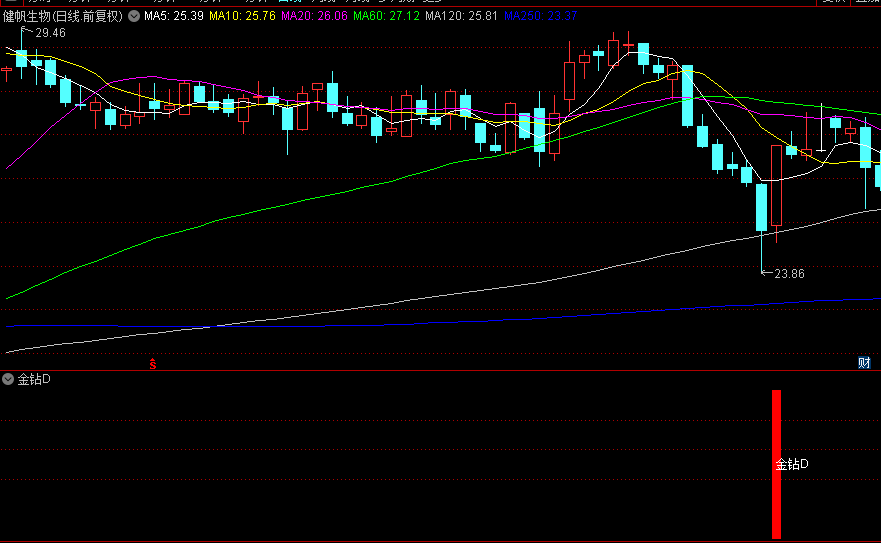Click the tall red 金钻D signal bar
The image size is (881, 543).
tap(776, 464)
